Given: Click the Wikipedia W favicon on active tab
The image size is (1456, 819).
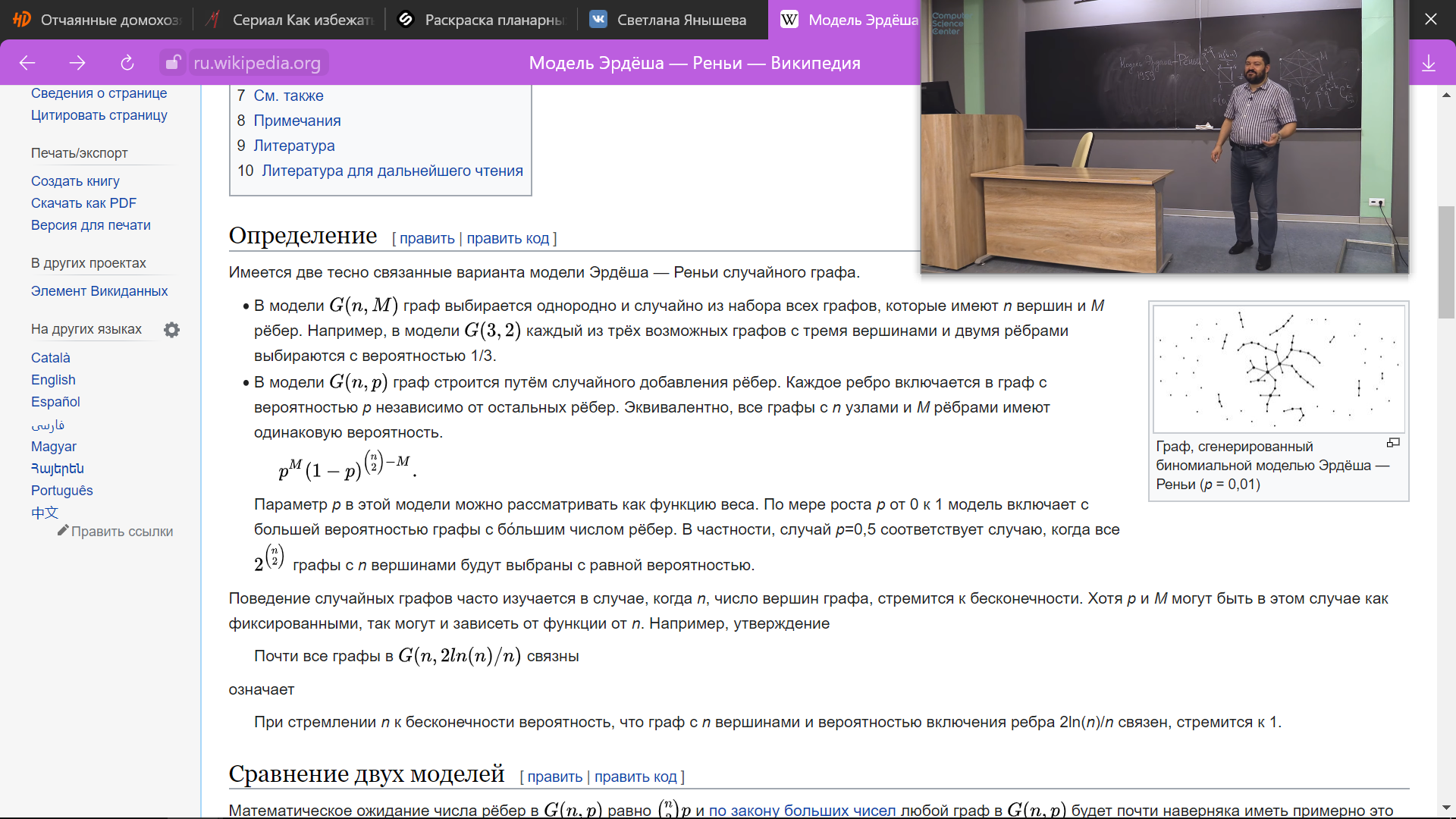Looking at the screenshot, I should 789,20.
